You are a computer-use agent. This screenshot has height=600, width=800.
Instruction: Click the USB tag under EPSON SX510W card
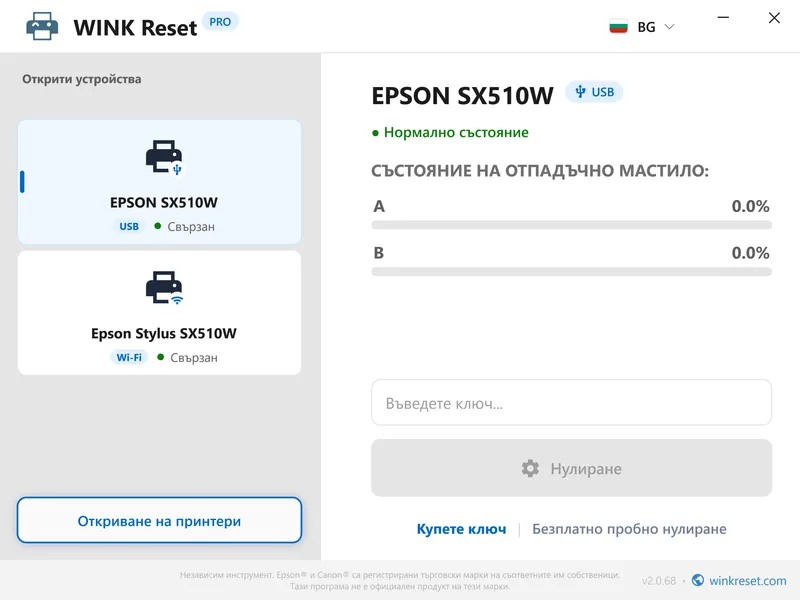tap(129, 227)
